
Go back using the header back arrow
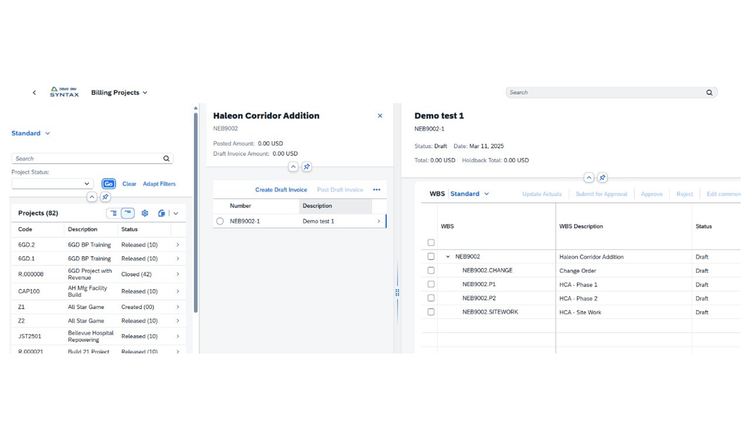pyautogui.click(x=34, y=93)
